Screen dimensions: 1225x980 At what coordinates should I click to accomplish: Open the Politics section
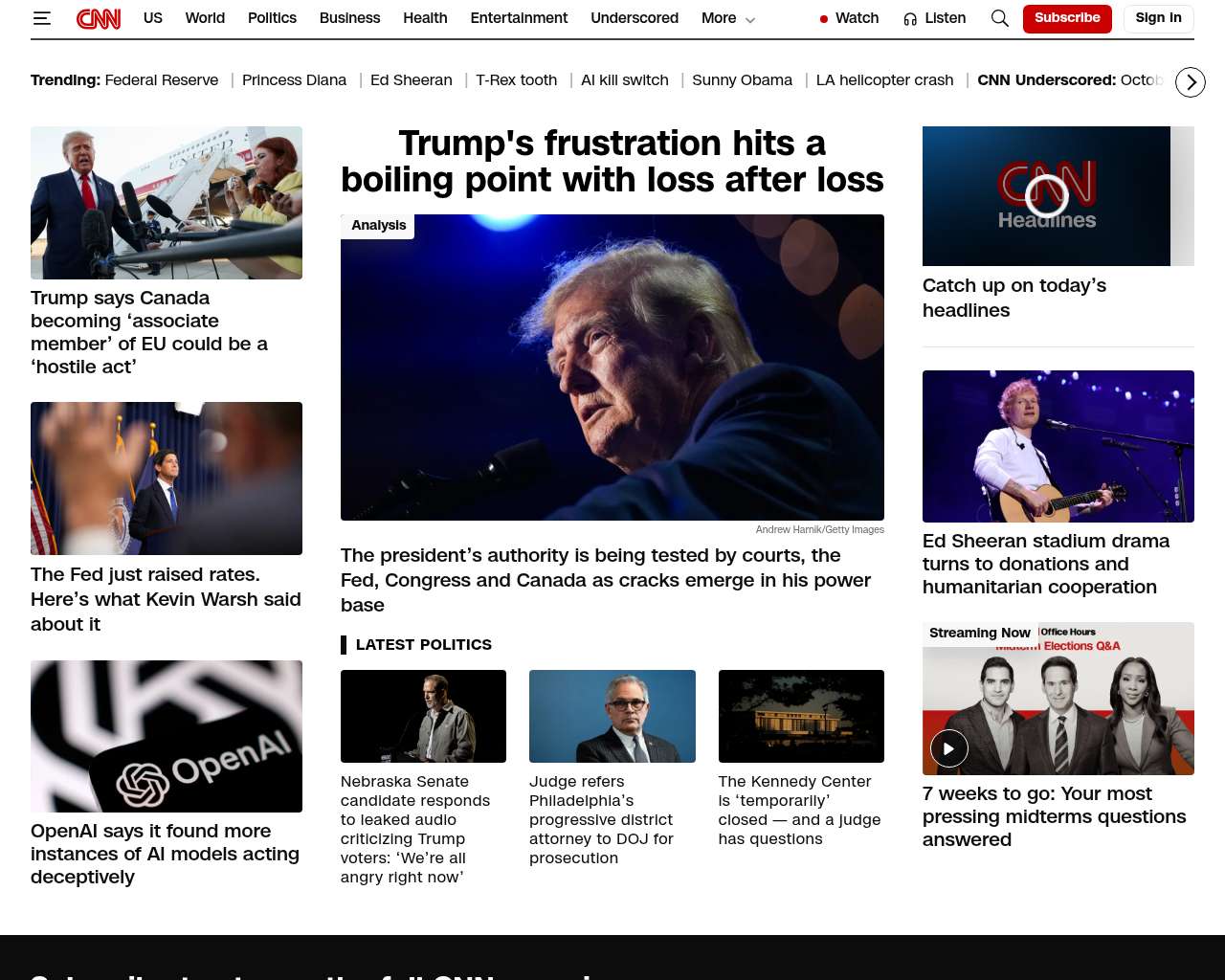click(x=272, y=18)
